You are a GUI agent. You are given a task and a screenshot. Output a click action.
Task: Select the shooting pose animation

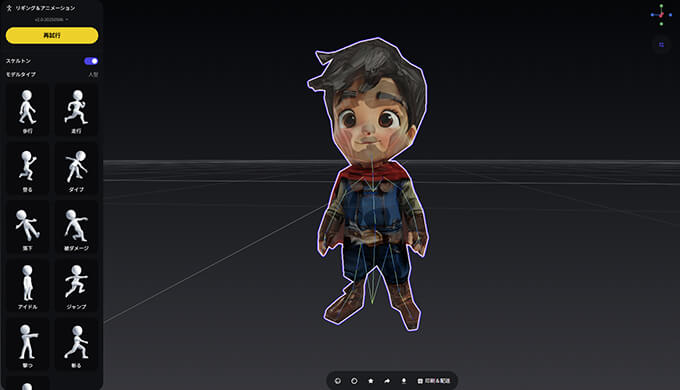coord(27,345)
